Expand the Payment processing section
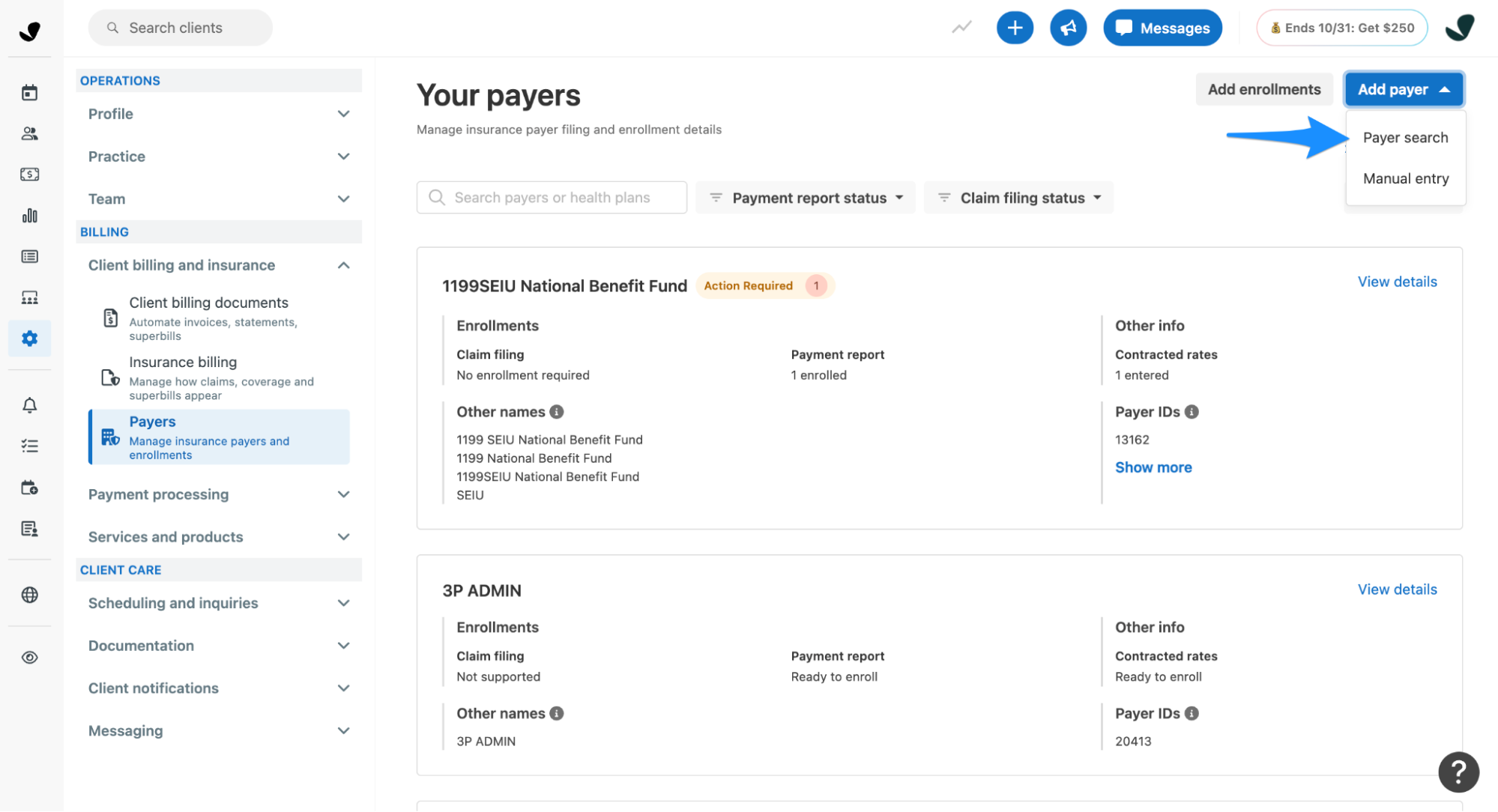The height and width of the screenshot is (812, 1498). tap(219, 494)
